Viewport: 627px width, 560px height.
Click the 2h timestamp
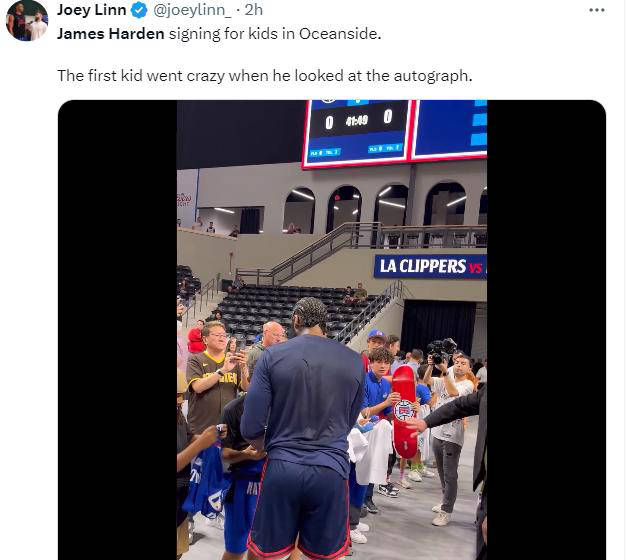click(x=254, y=10)
